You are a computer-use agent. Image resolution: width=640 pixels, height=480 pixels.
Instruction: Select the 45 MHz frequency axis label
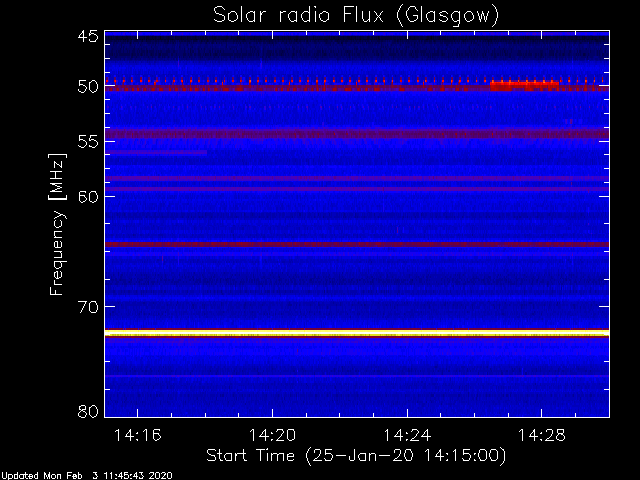point(88,36)
